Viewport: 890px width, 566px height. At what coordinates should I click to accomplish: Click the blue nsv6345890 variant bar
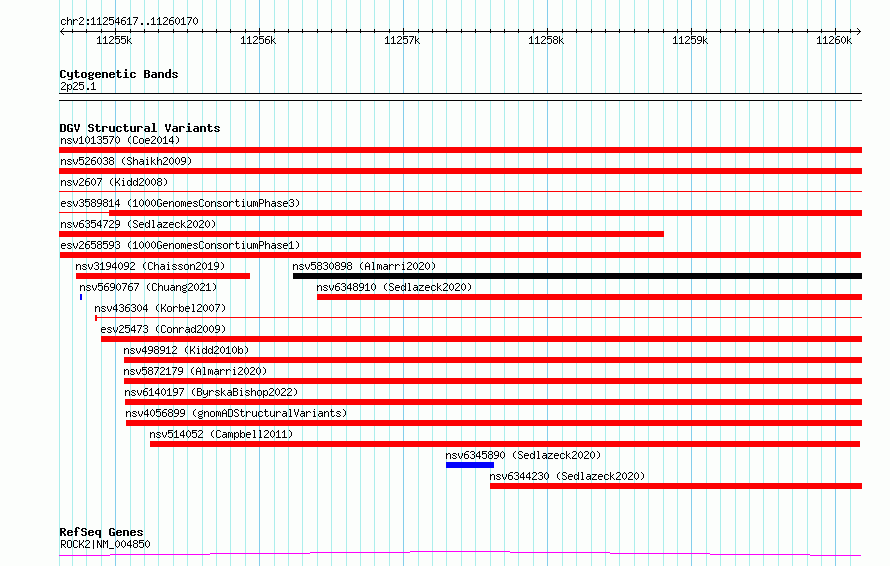coord(470,465)
